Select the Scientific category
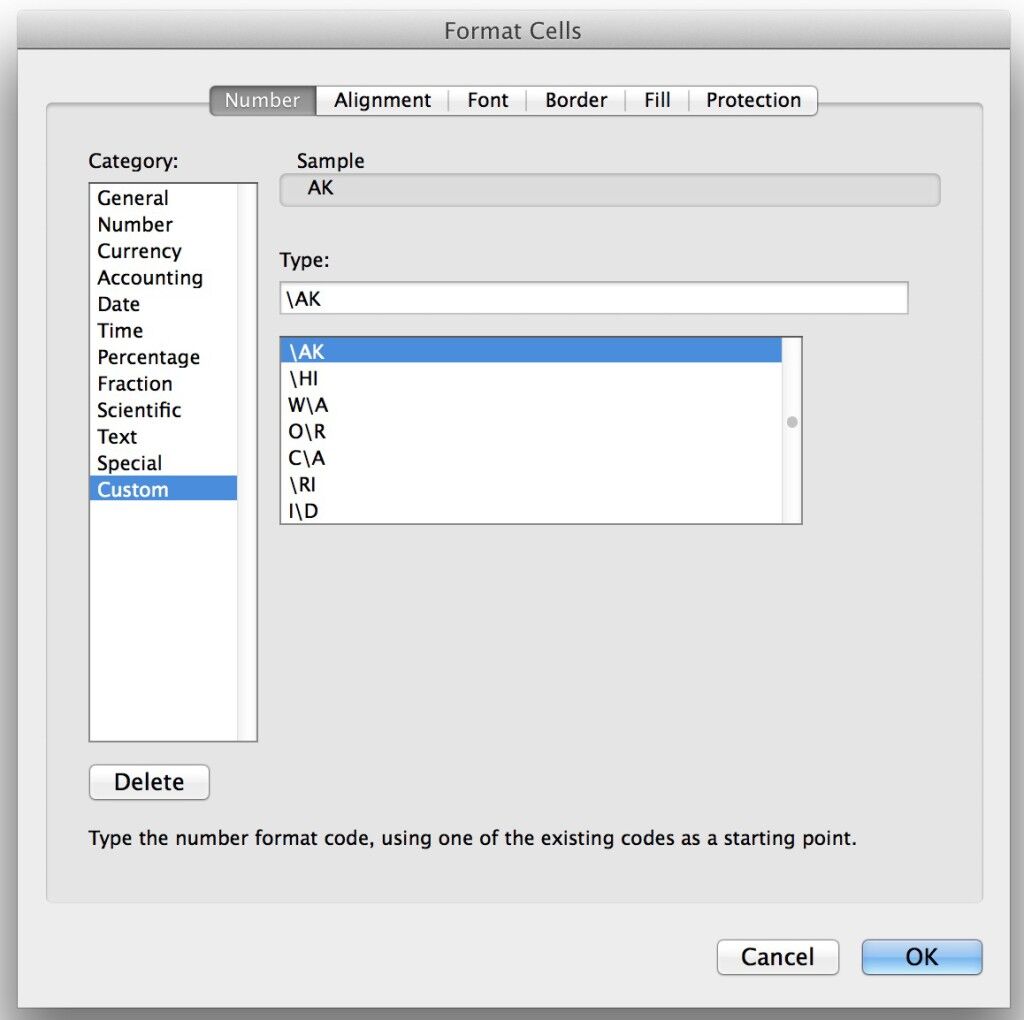 (139, 410)
